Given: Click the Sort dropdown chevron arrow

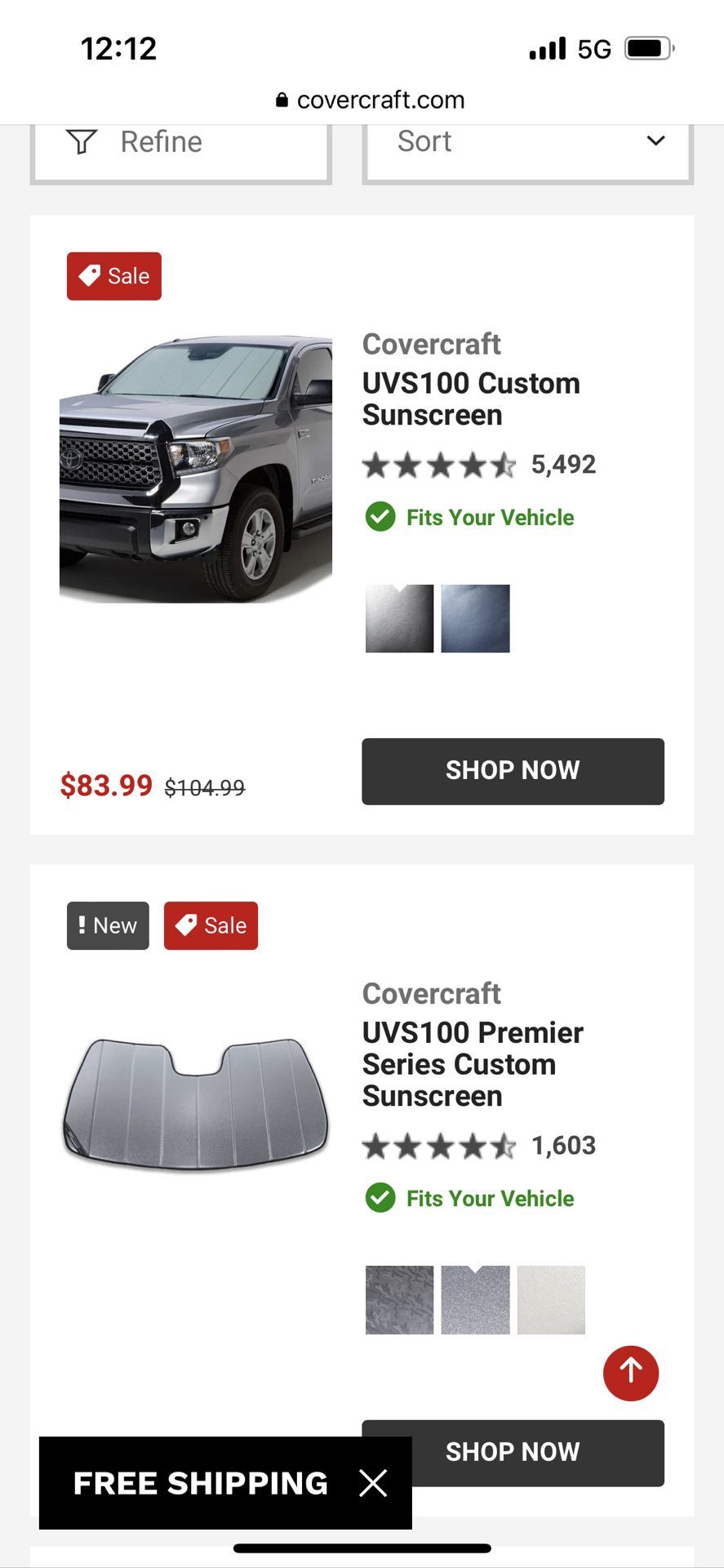Looking at the screenshot, I should click(x=655, y=141).
